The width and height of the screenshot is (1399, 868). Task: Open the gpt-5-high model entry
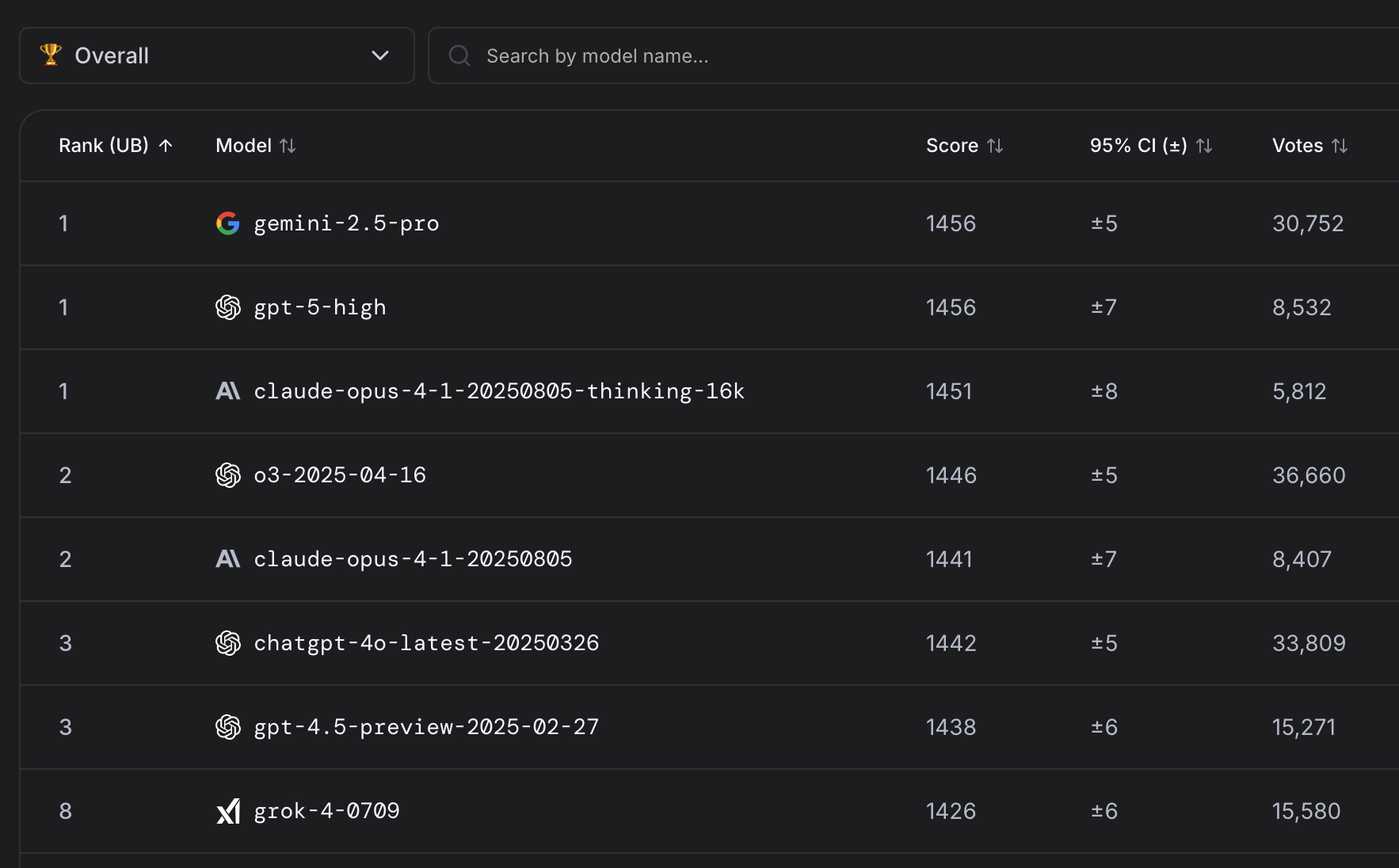tap(320, 307)
